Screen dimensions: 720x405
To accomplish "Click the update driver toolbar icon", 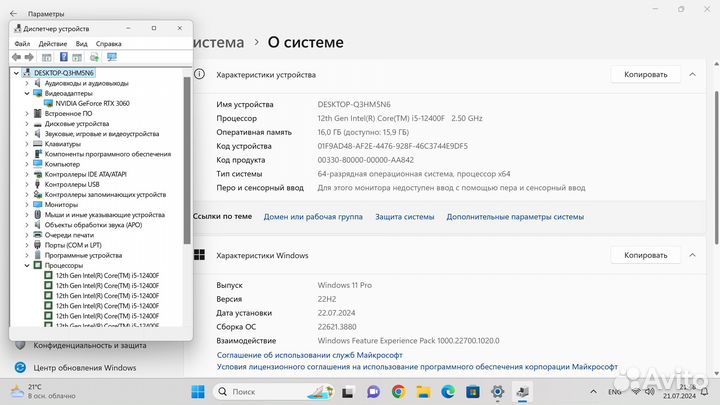I will point(94,57).
